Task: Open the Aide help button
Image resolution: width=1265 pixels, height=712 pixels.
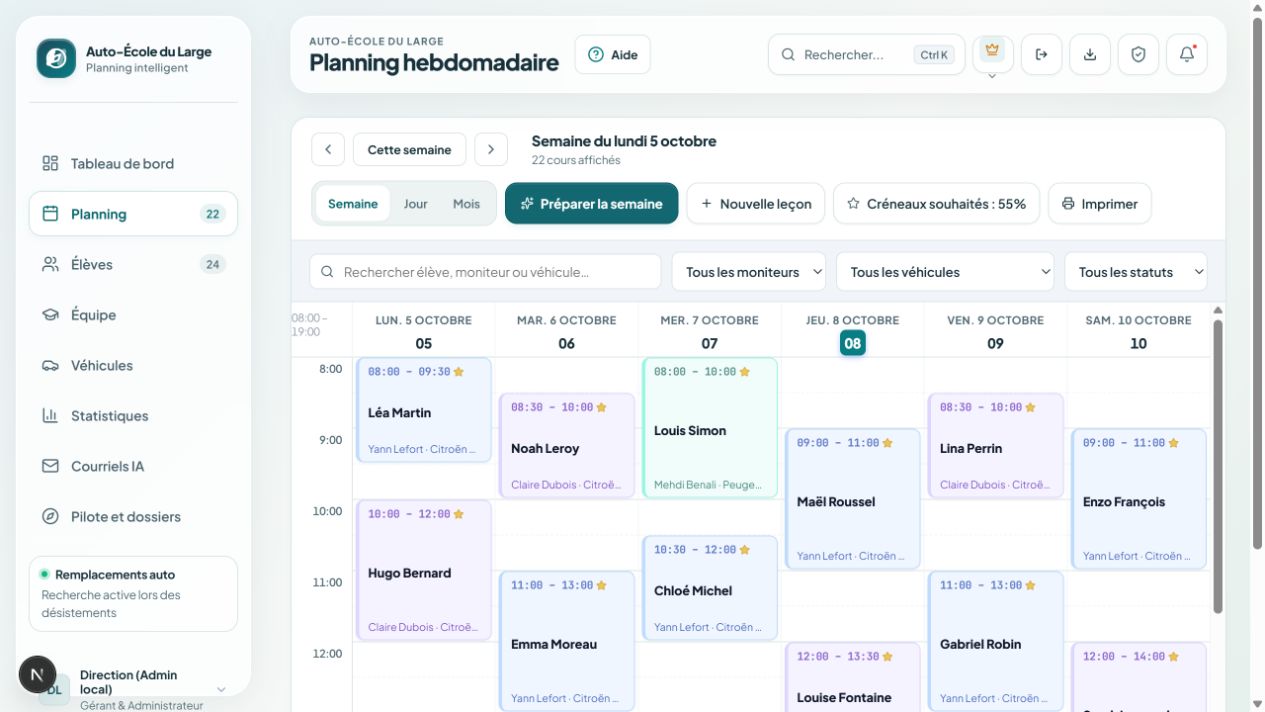Action: tap(612, 55)
